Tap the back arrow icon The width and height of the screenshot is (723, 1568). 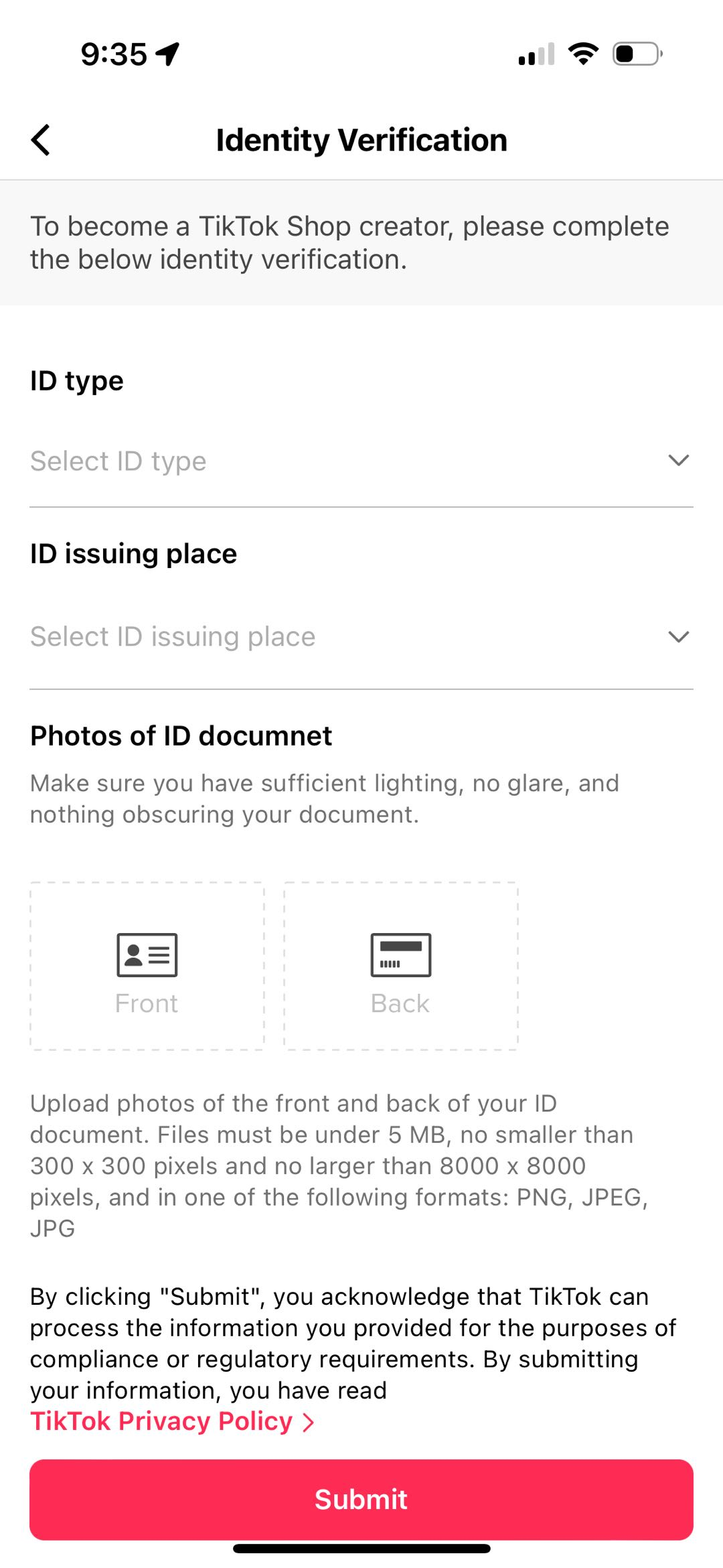pyautogui.click(x=41, y=140)
